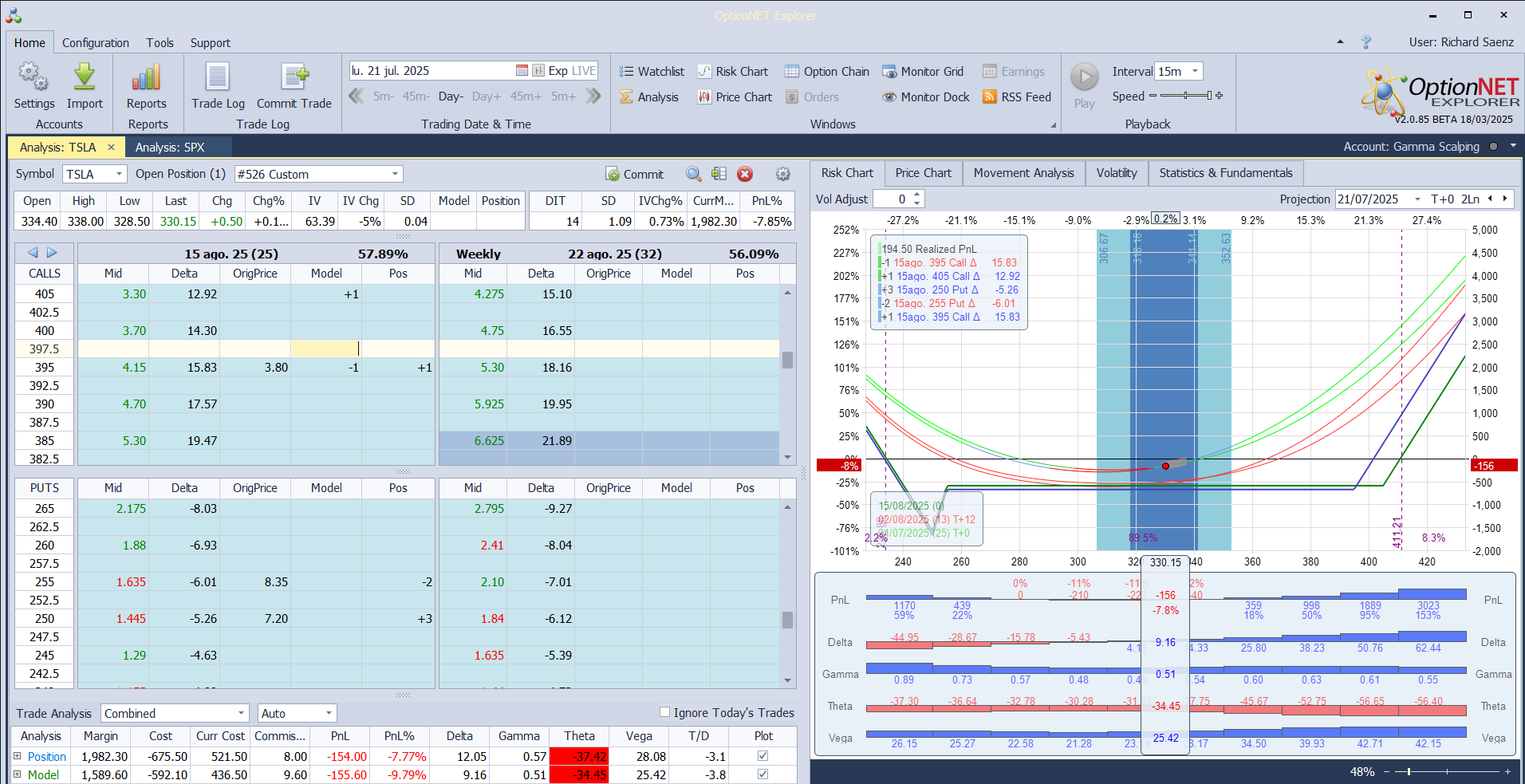Viewport: 1525px width, 784px height.
Task: Open the #526 Custom position dropdown
Action: coord(395,174)
